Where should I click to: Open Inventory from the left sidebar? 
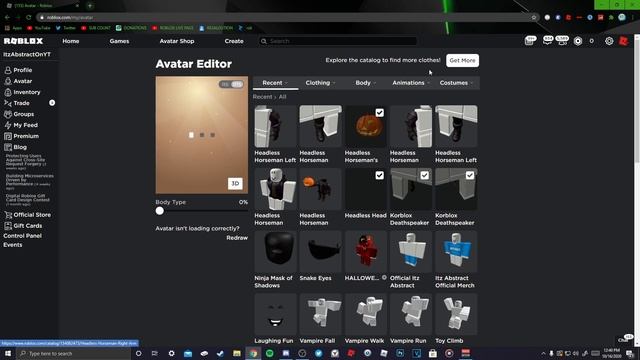coord(22,92)
